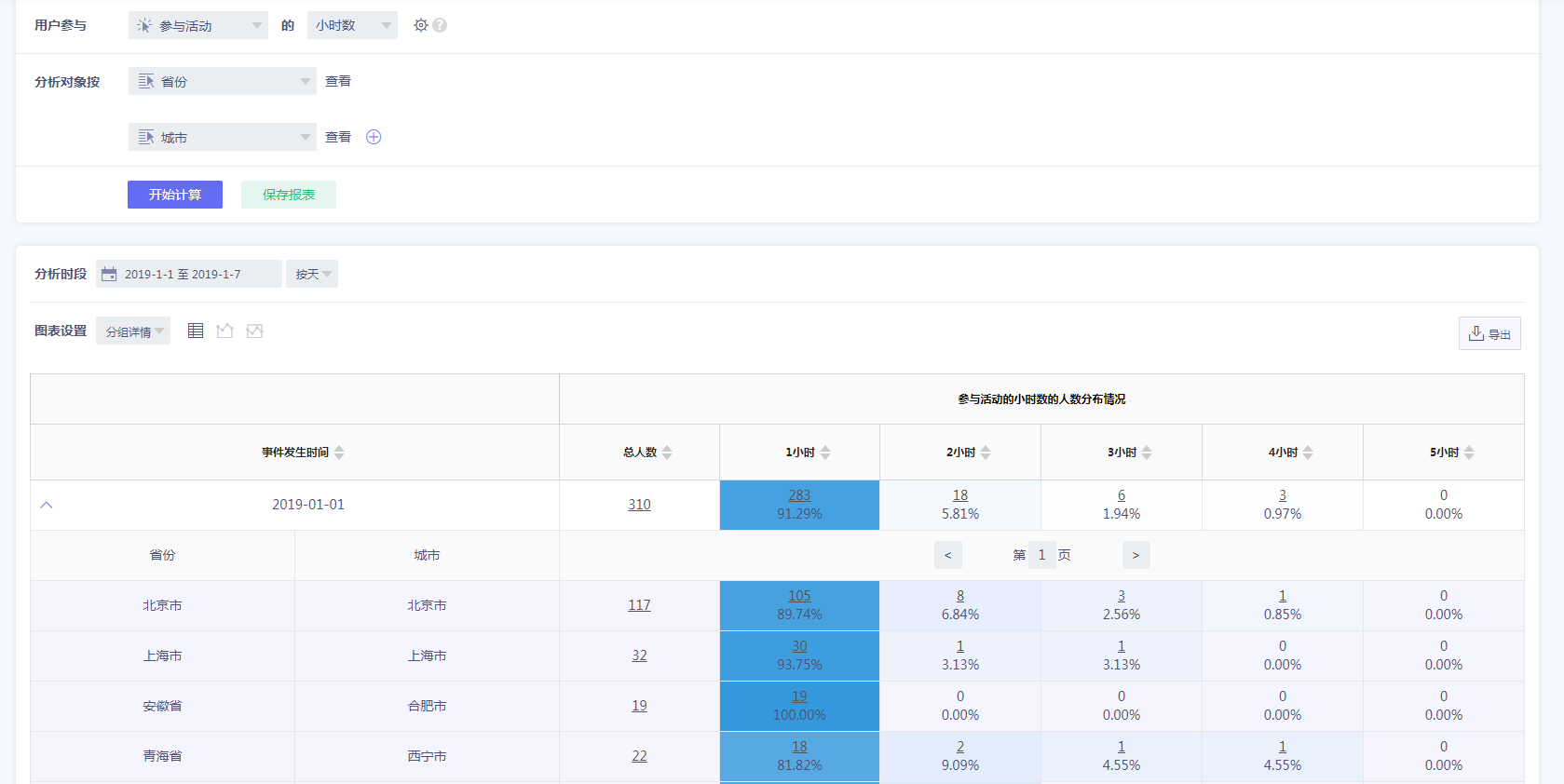Open the total user count 310 link
Screen dimensions: 1564x784
pos(639,505)
